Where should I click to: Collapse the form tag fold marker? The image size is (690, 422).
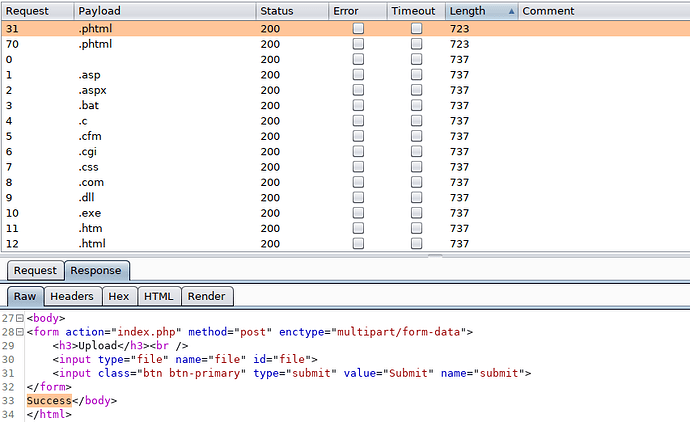(20, 332)
